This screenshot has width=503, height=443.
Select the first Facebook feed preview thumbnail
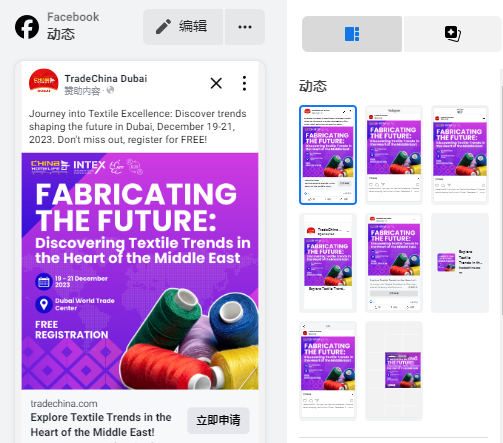tap(328, 155)
